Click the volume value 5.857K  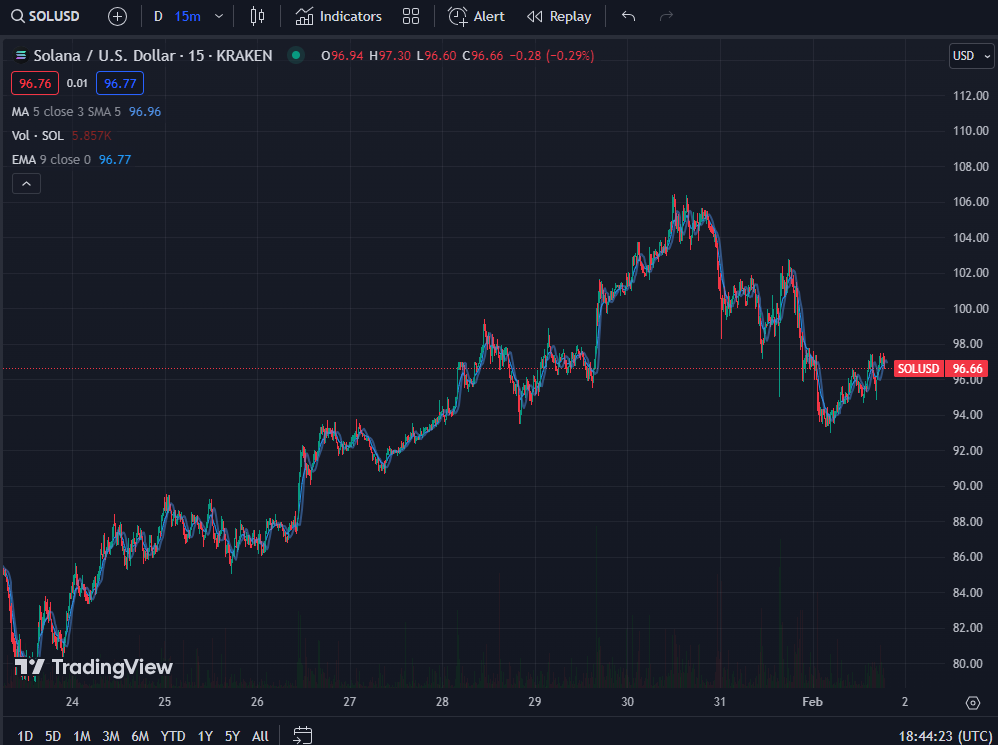pyautogui.click(x=92, y=136)
